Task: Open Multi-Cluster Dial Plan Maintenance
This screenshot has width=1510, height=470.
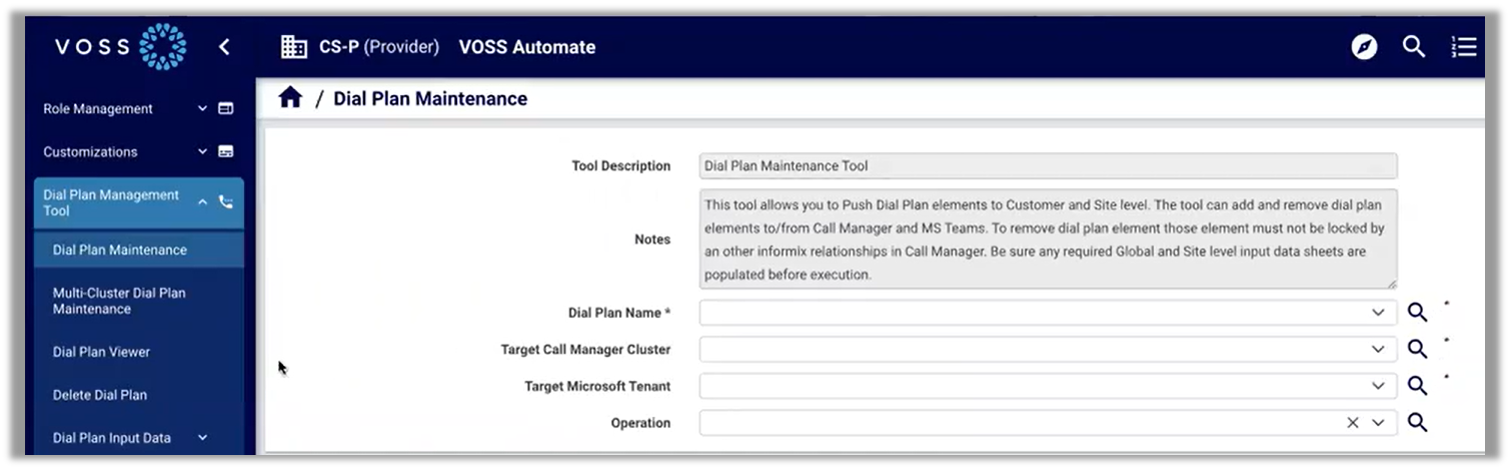Action: (139, 301)
